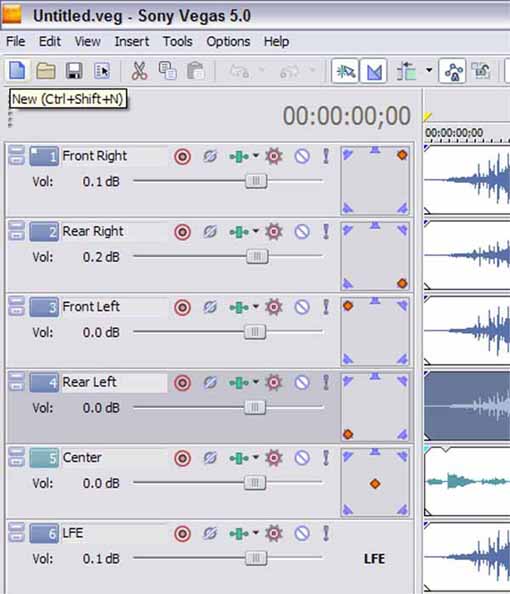The height and width of the screenshot is (594, 510).
Task: Open the Options menu
Action: coord(228,41)
